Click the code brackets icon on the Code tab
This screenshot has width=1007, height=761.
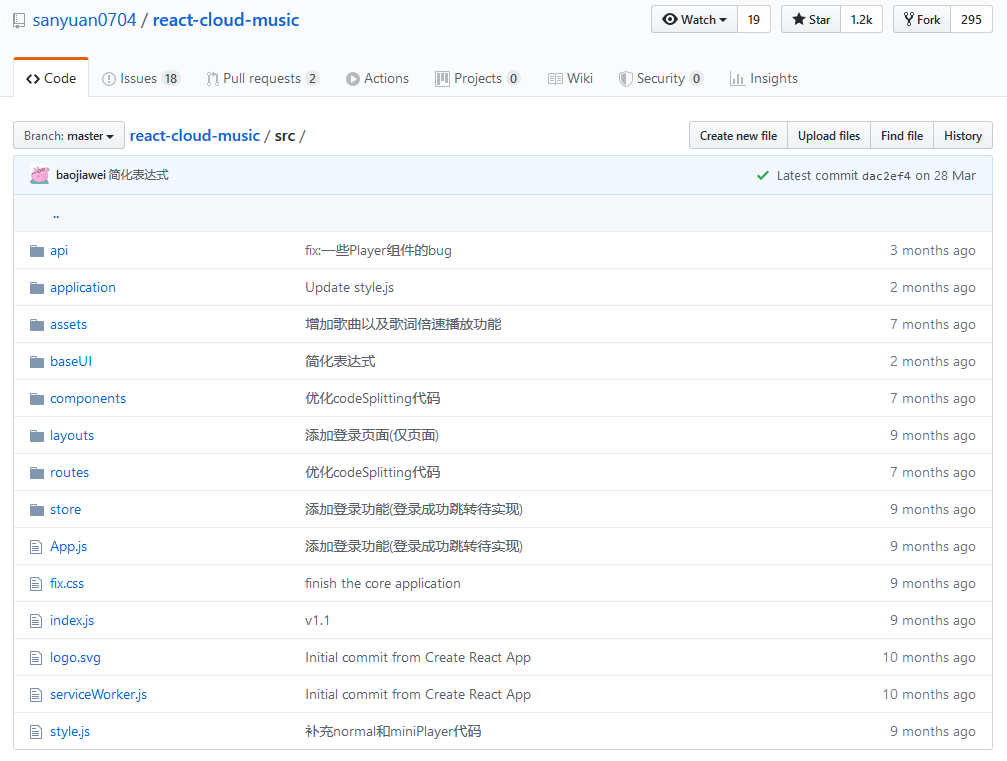pyautogui.click(x=32, y=77)
